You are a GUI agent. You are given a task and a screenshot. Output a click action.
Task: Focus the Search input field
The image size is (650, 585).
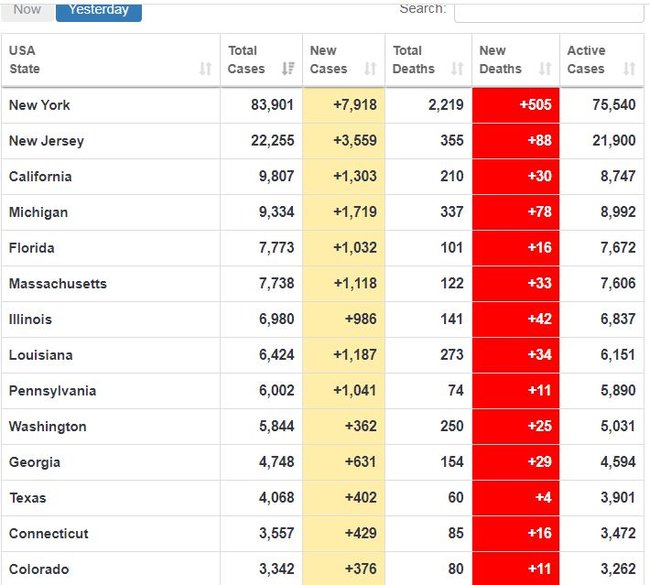(x=548, y=10)
